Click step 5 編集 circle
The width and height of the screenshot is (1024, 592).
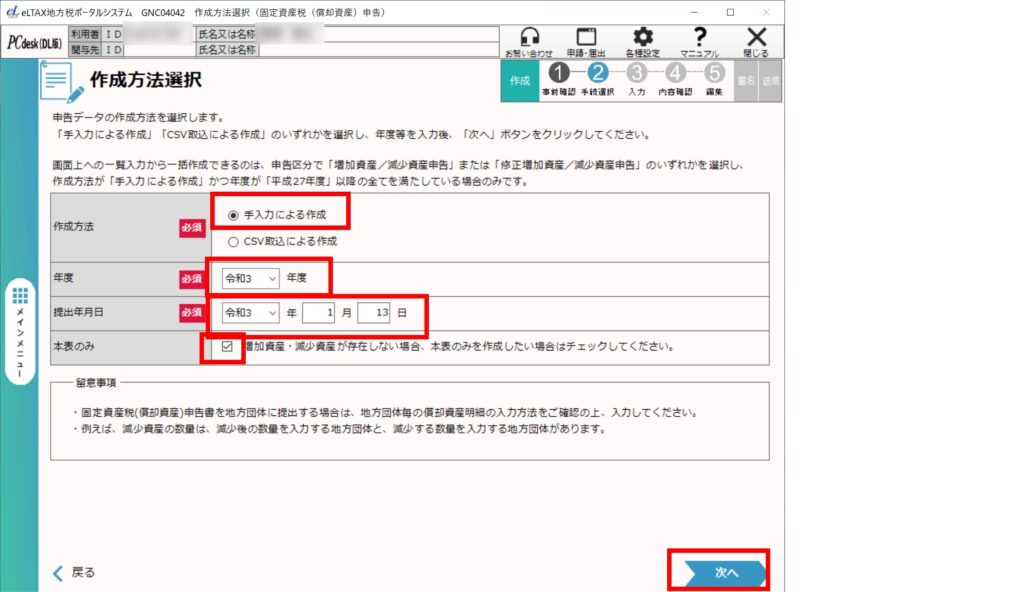[x=714, y=73]
